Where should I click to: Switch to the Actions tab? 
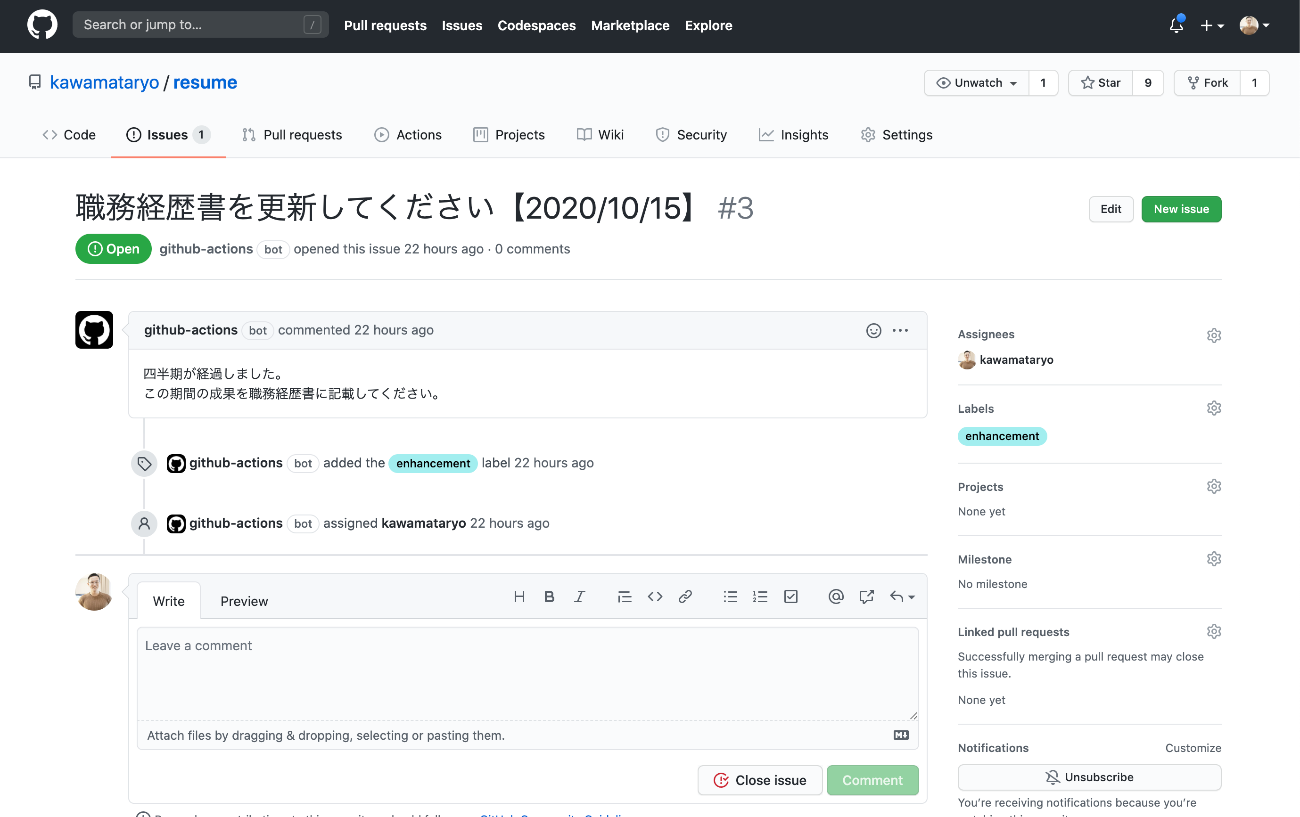(x=408, y=135)
